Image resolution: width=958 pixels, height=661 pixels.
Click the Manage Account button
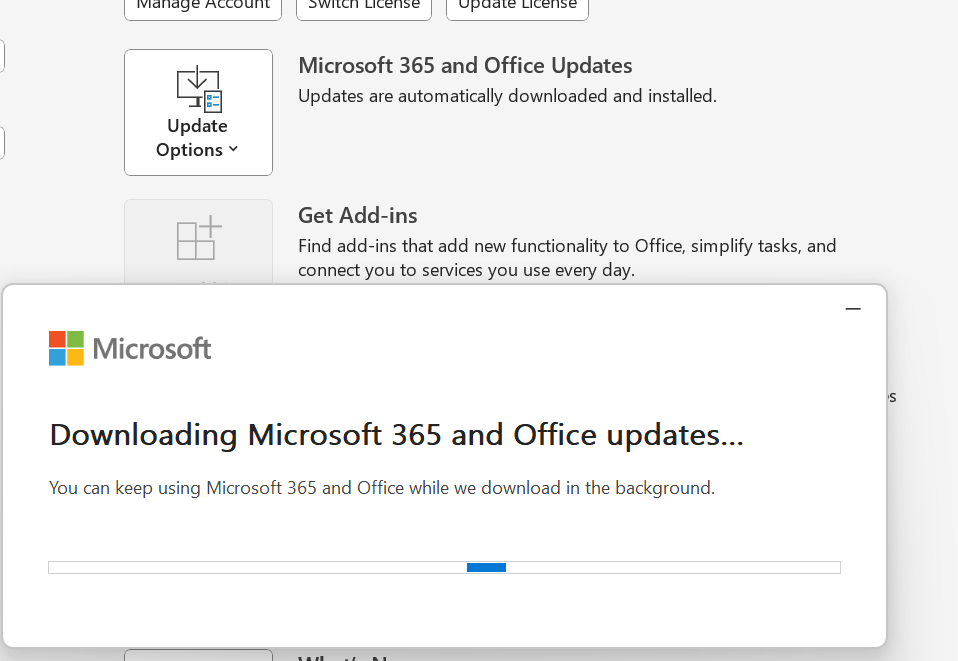[x=203, y=5]
